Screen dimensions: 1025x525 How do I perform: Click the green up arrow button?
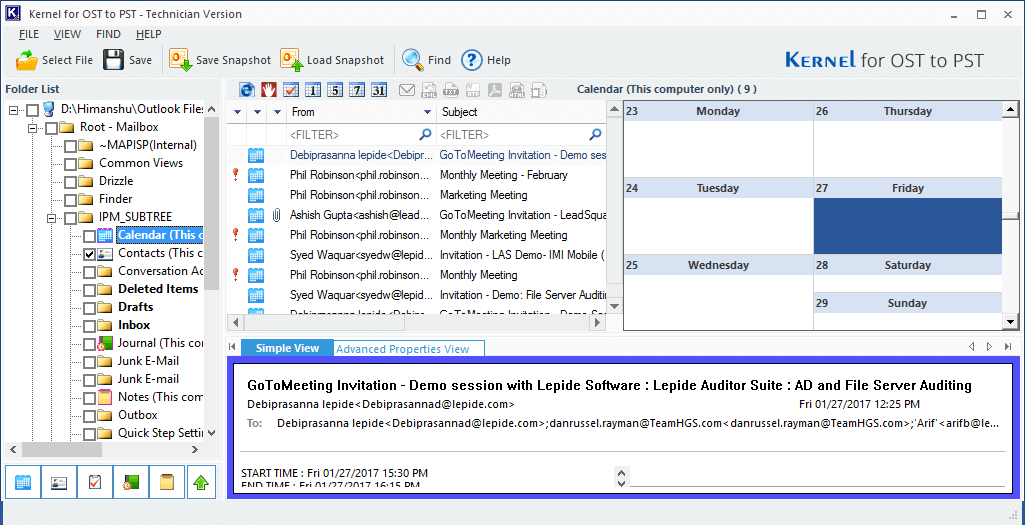pyautogui.click(x=201, y=483)
